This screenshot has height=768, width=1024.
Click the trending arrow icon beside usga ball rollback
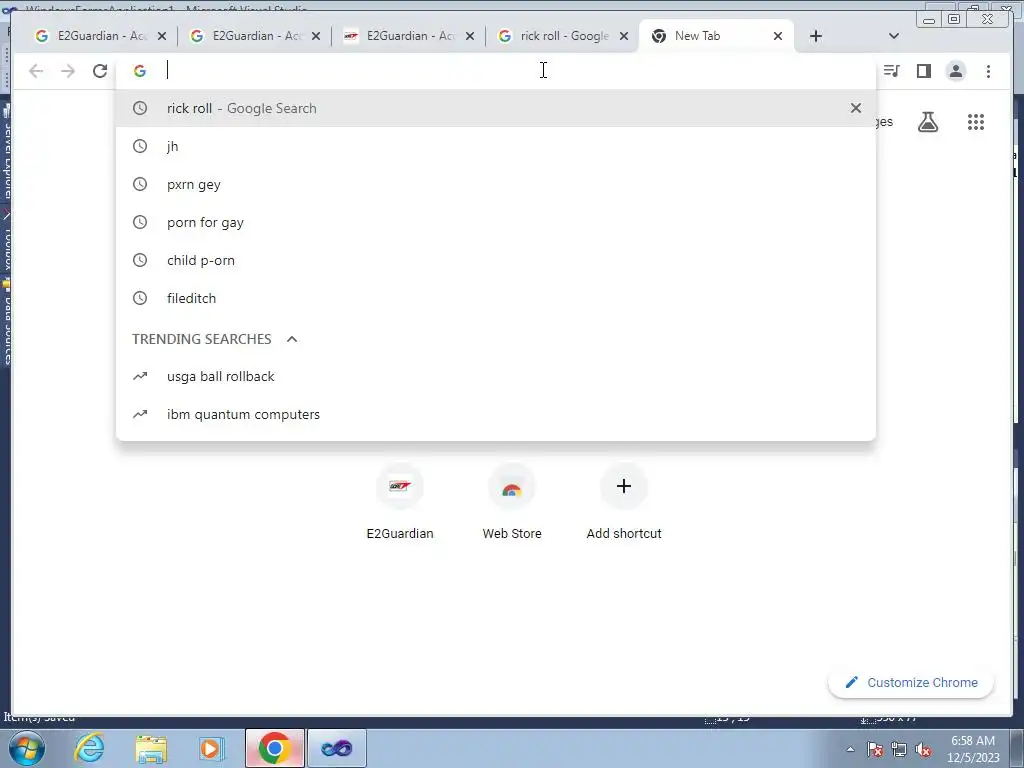[x=140, y=376]
